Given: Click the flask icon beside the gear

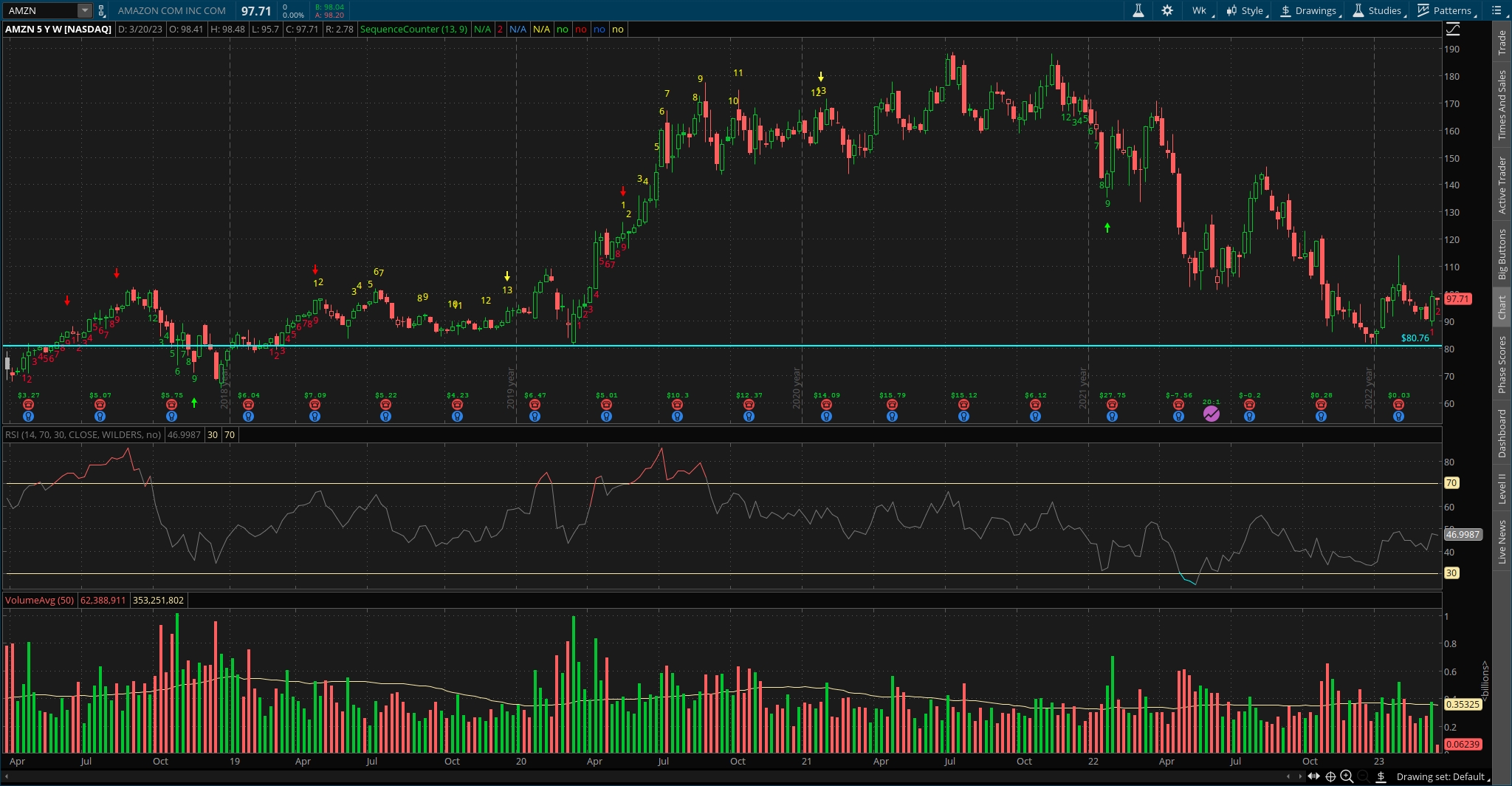Looking at the screenshot, I should click(1138, 10).
